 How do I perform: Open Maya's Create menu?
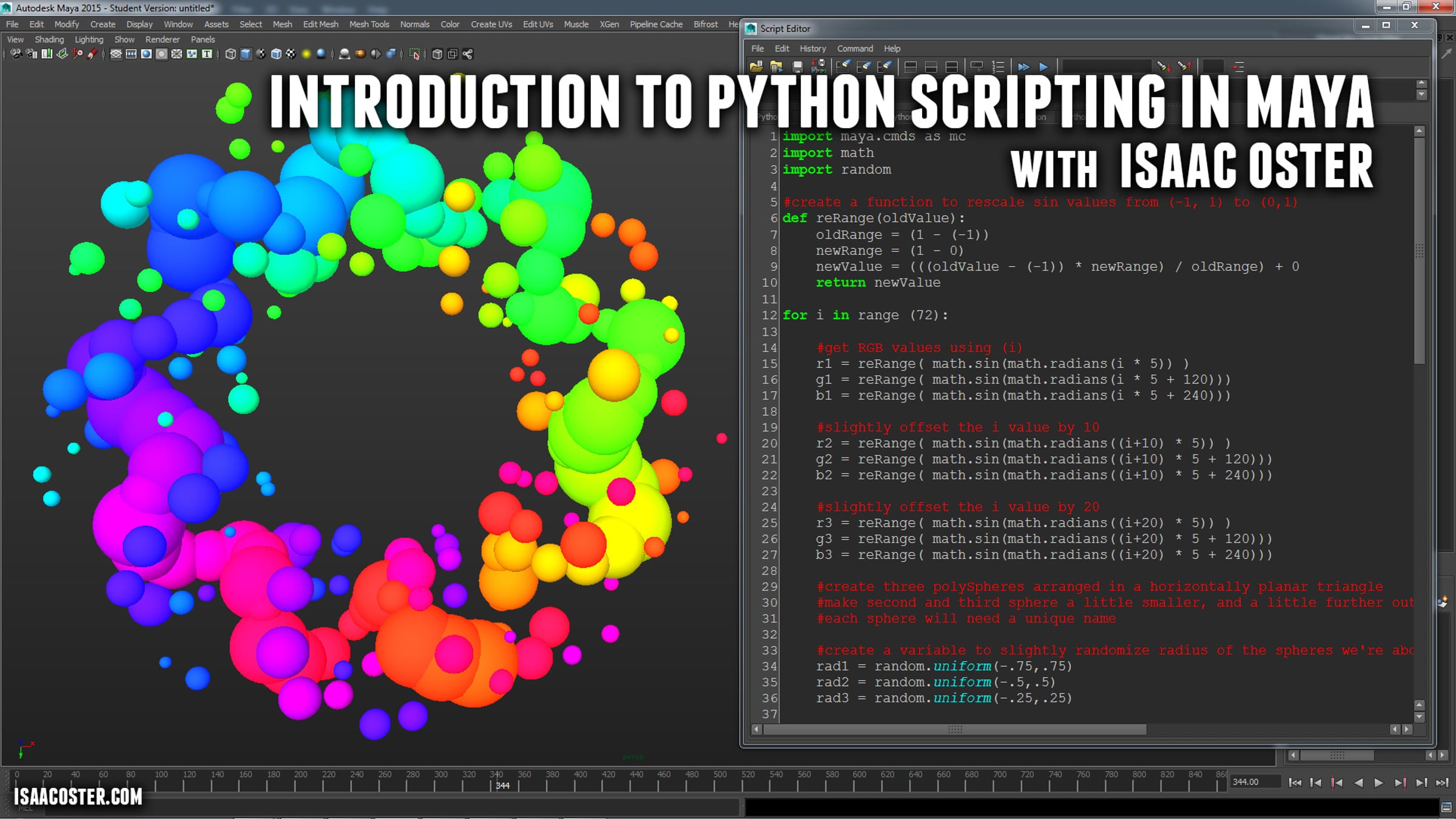(103, 24)
